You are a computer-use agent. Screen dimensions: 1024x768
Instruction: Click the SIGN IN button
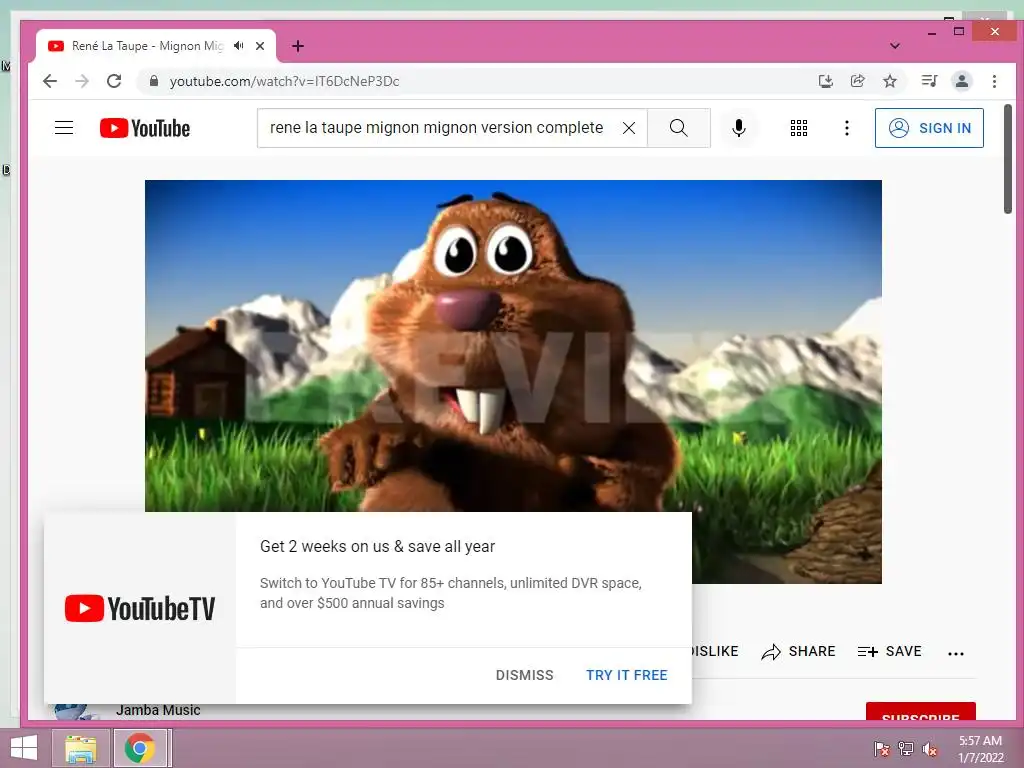point(929,128)
